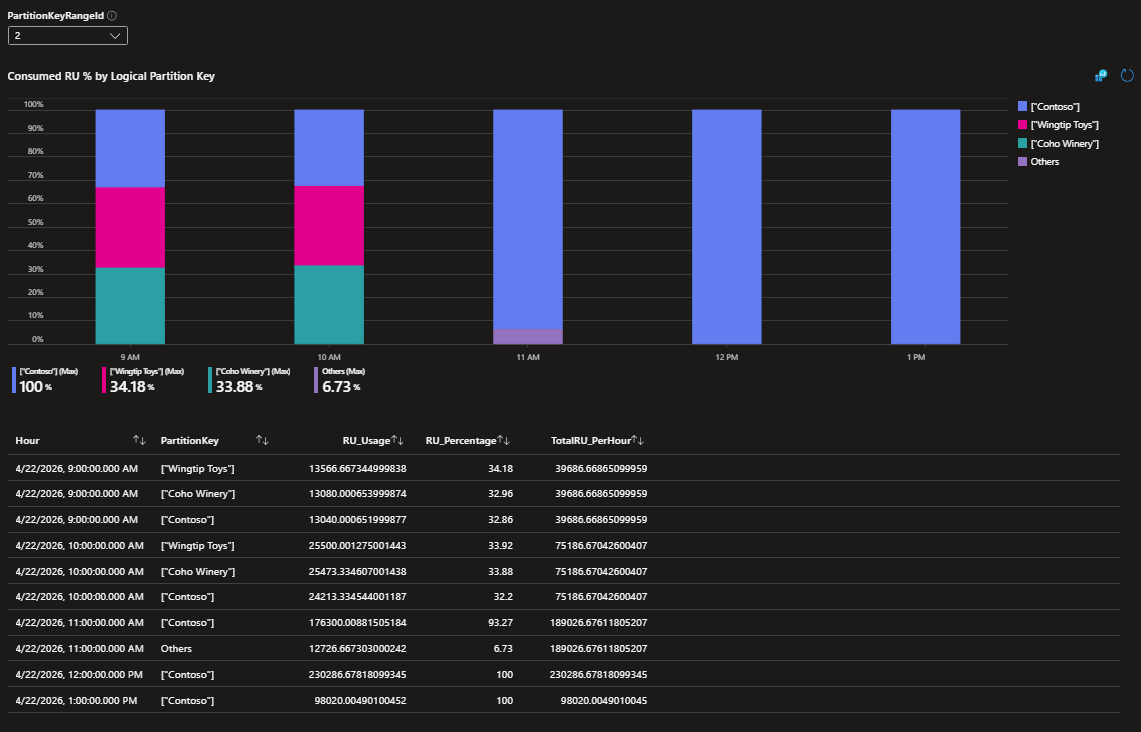Click the 34.18 percentage cell in table

[x=501, y=469]
